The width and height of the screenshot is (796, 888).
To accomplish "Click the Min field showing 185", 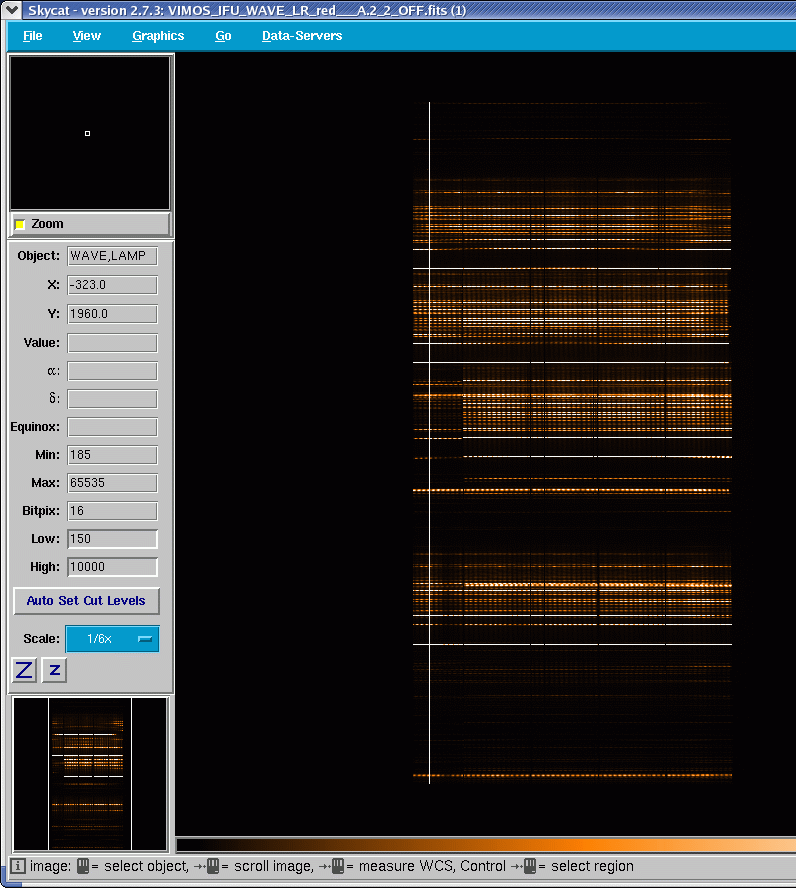I will pos(112,455).
